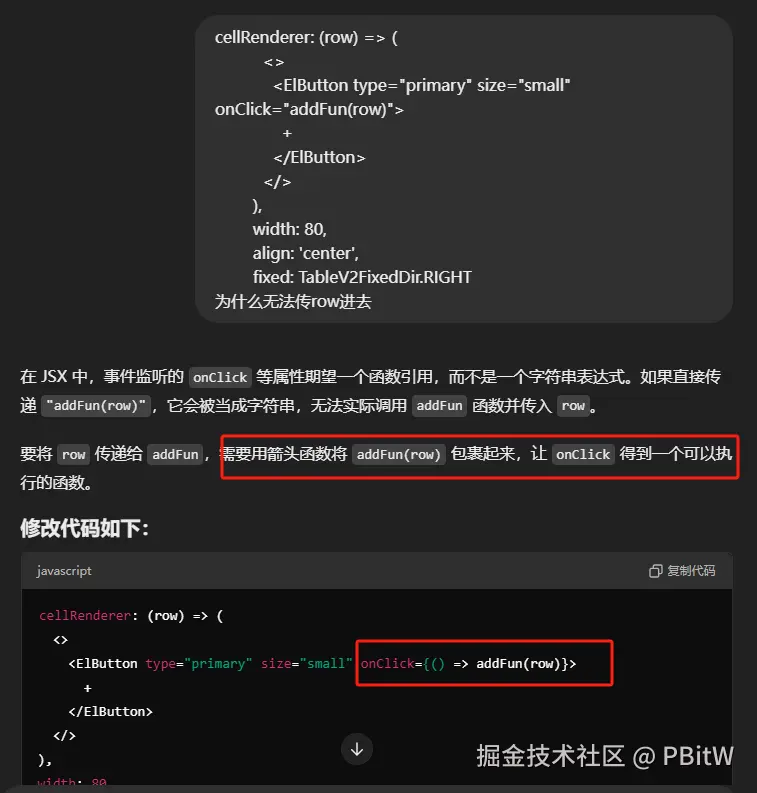This screenshot has height=793, width=757.
Task: Click the inline onClick code tag in first paragraph
Action: [x=220, y=377]
